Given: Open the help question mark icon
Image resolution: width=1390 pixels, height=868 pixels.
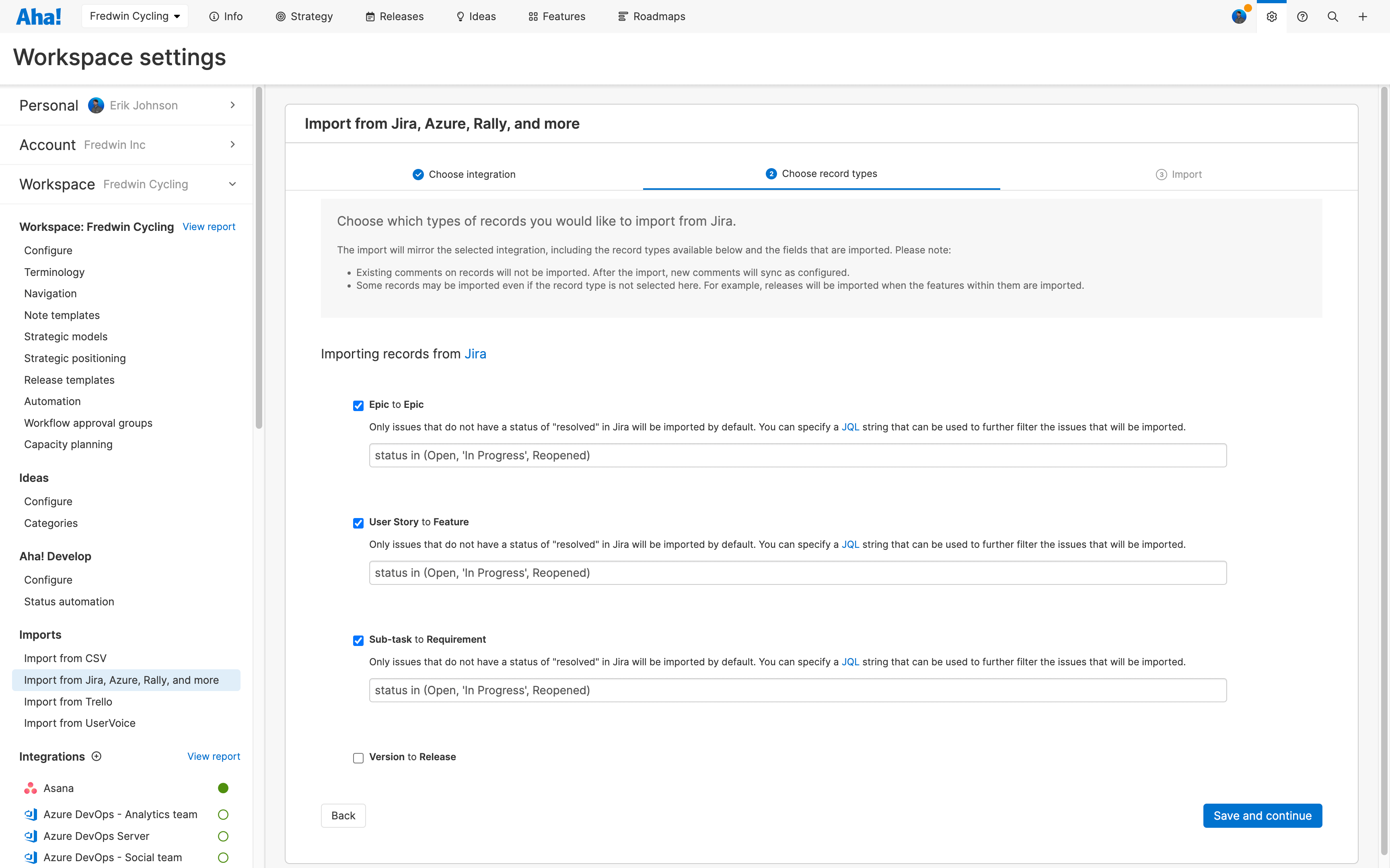Looking at the screenshot, I should point(1302,16).
